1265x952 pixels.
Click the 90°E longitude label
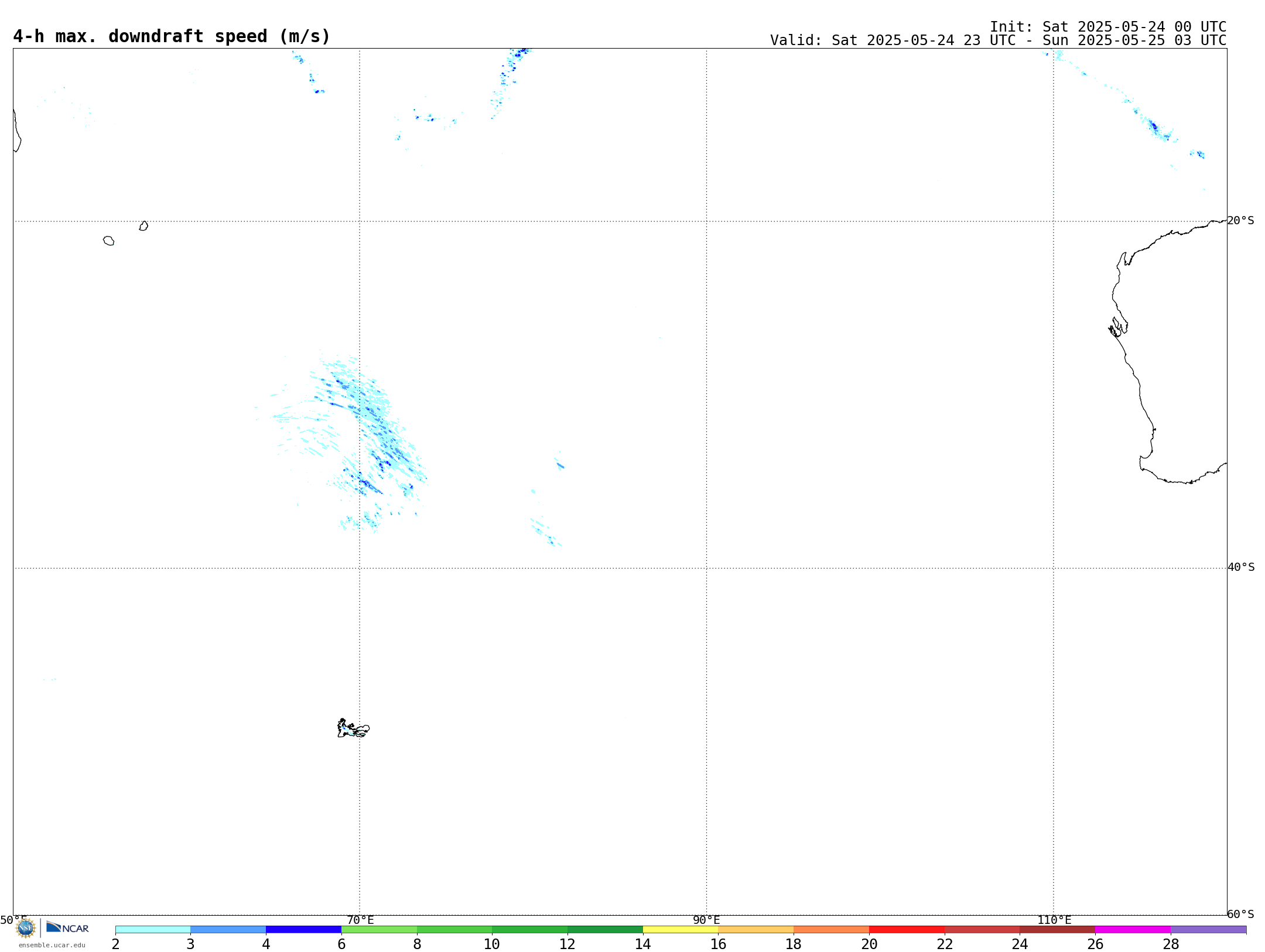point(706,920)
